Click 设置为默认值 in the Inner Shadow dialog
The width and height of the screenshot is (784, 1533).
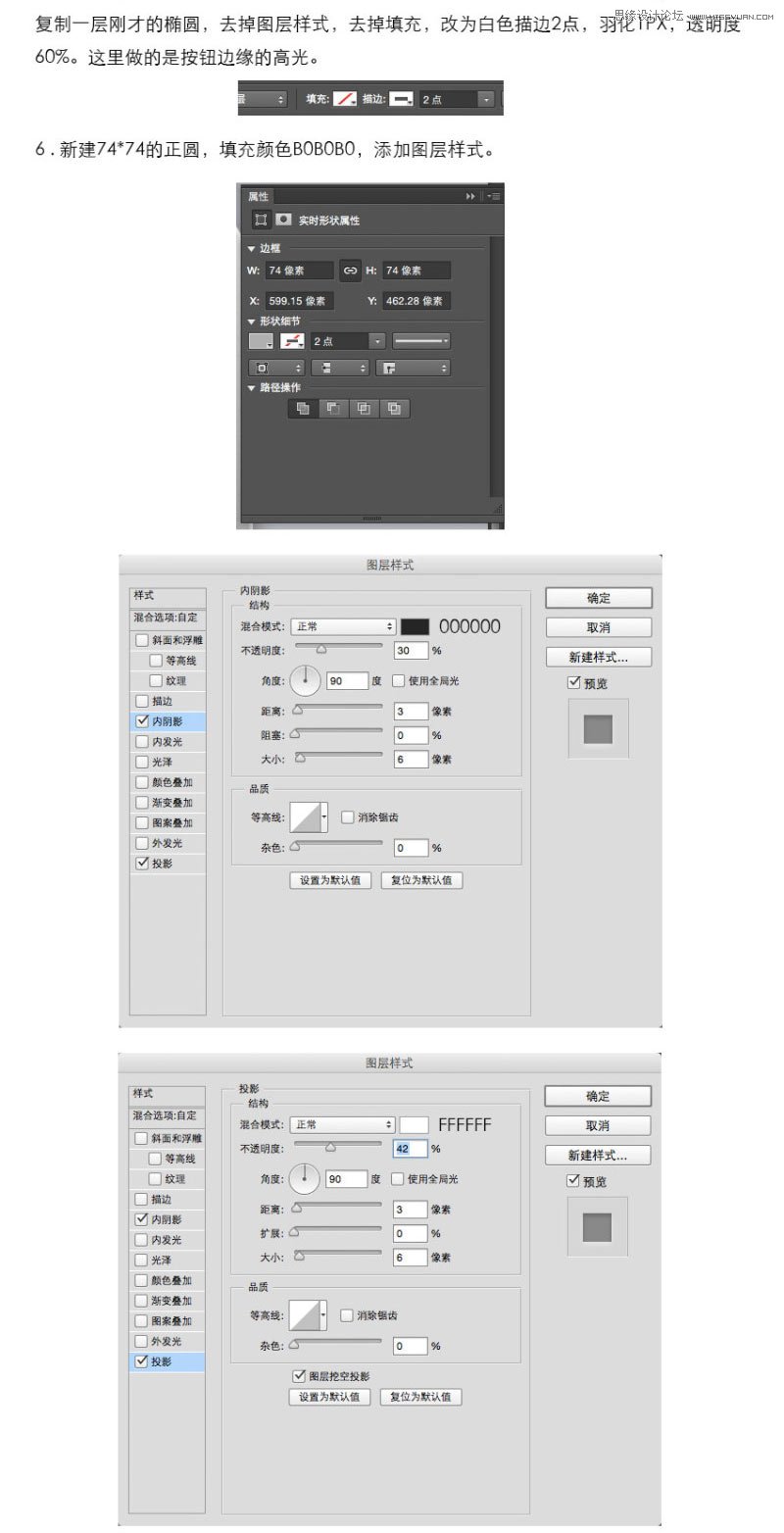coord(330,880)
